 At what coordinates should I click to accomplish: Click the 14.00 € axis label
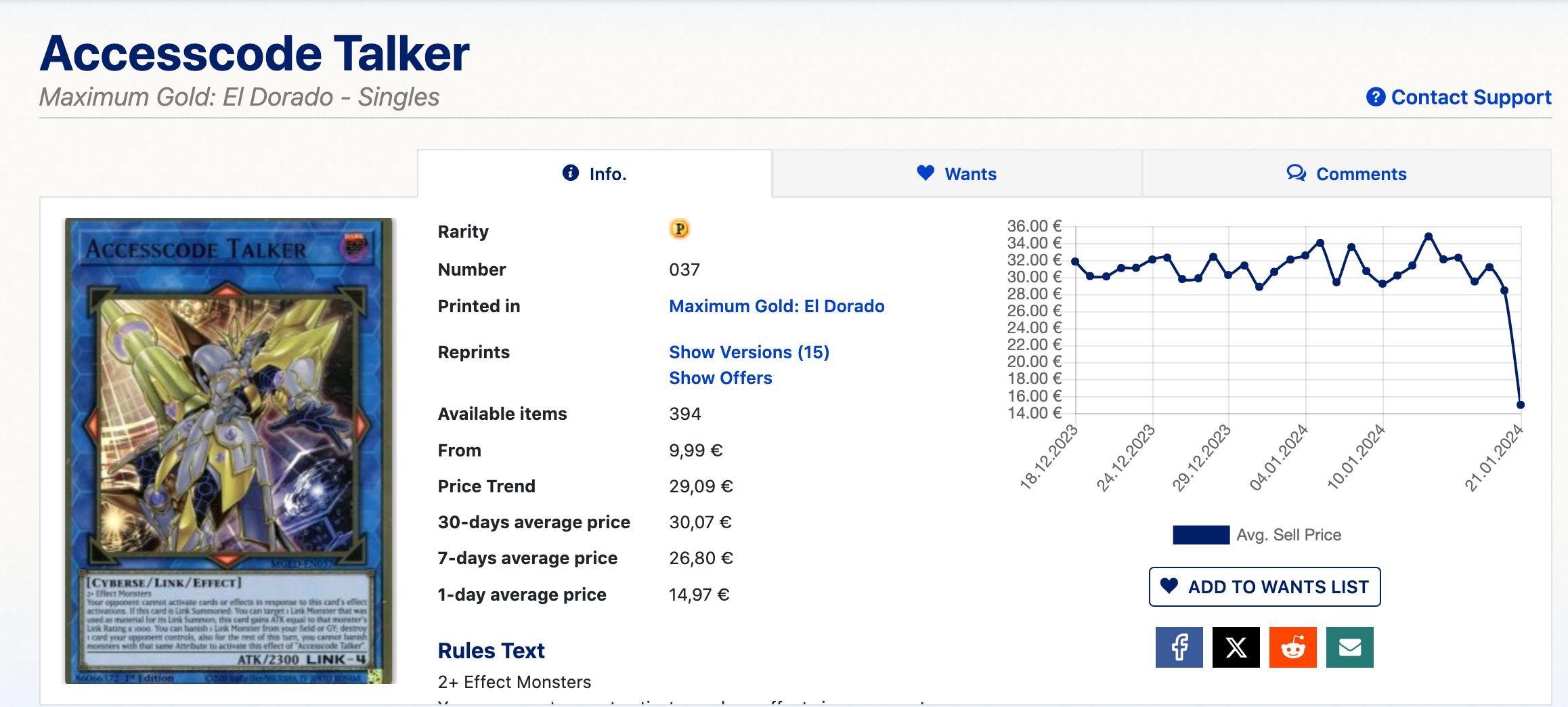(1034, 413)
